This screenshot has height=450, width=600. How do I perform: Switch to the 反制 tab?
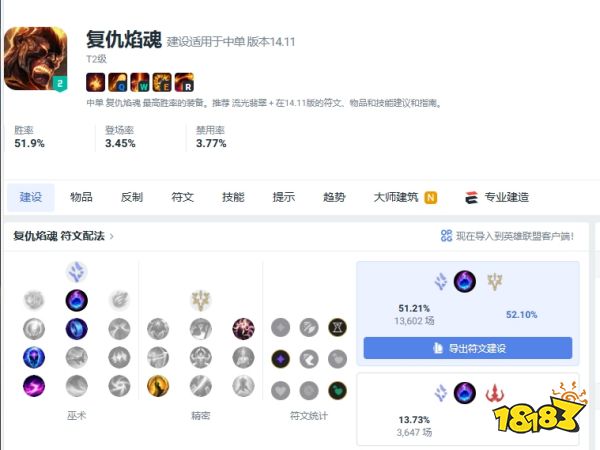click(132, 197)
